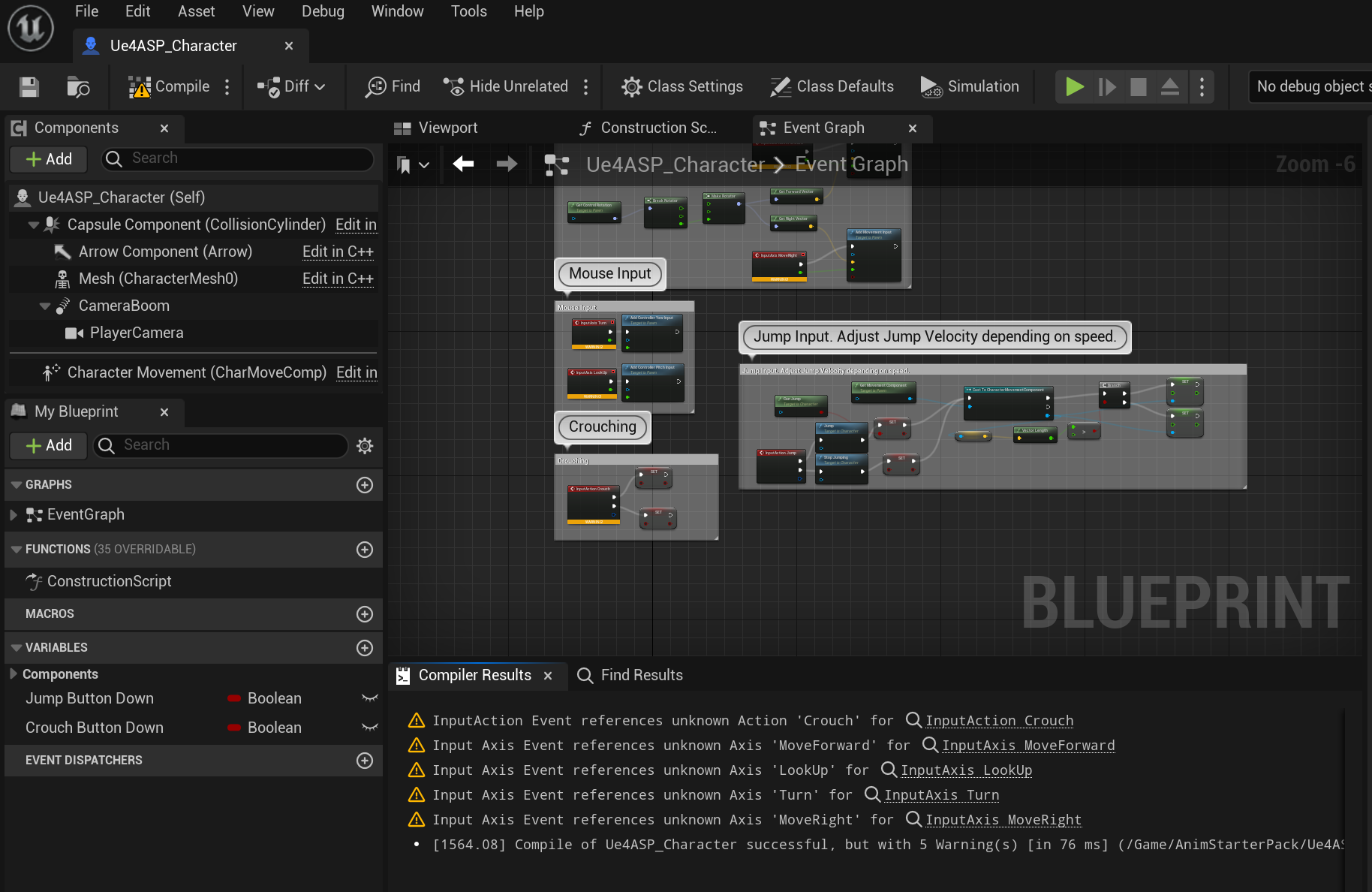Open the Diff dropdown

coord(291,87)
